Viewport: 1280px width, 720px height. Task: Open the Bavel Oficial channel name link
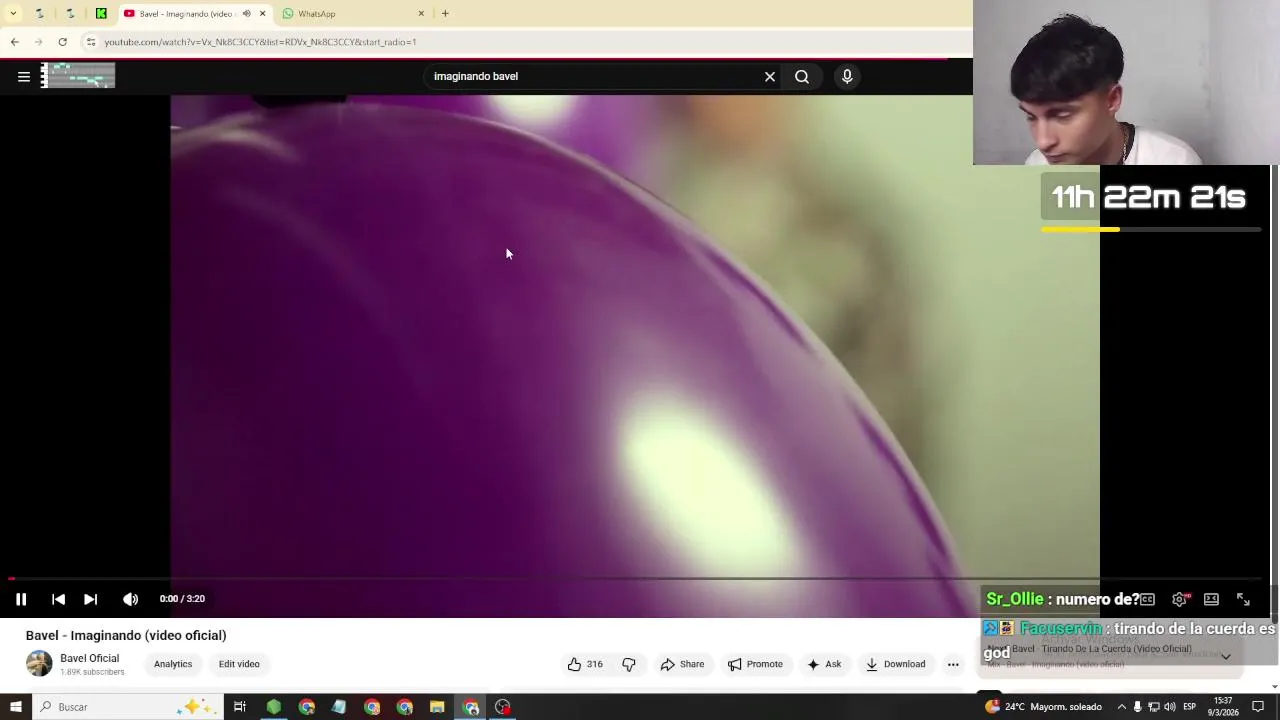pyautogui.click(x=89, y=658)
